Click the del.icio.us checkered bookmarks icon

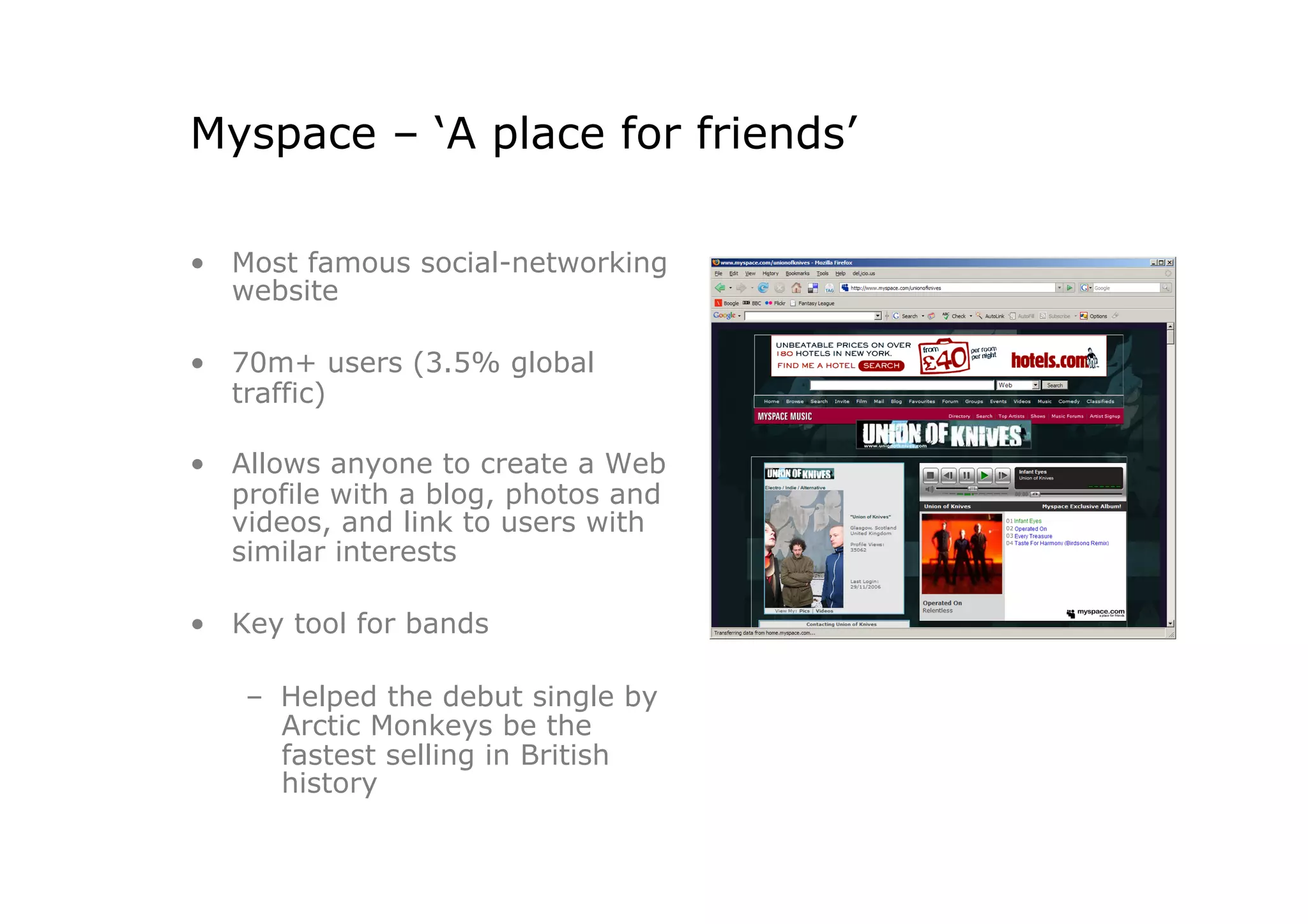812,288
